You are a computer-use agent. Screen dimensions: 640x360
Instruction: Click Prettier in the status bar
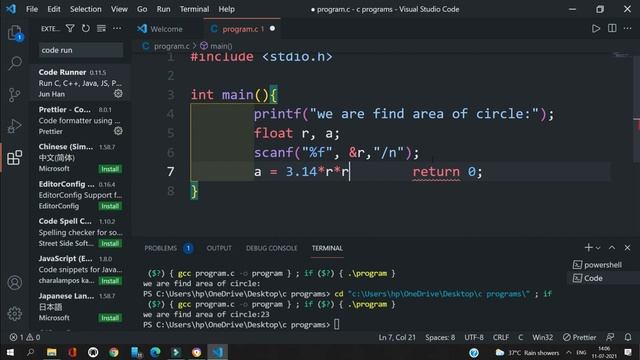coord(580,337)
